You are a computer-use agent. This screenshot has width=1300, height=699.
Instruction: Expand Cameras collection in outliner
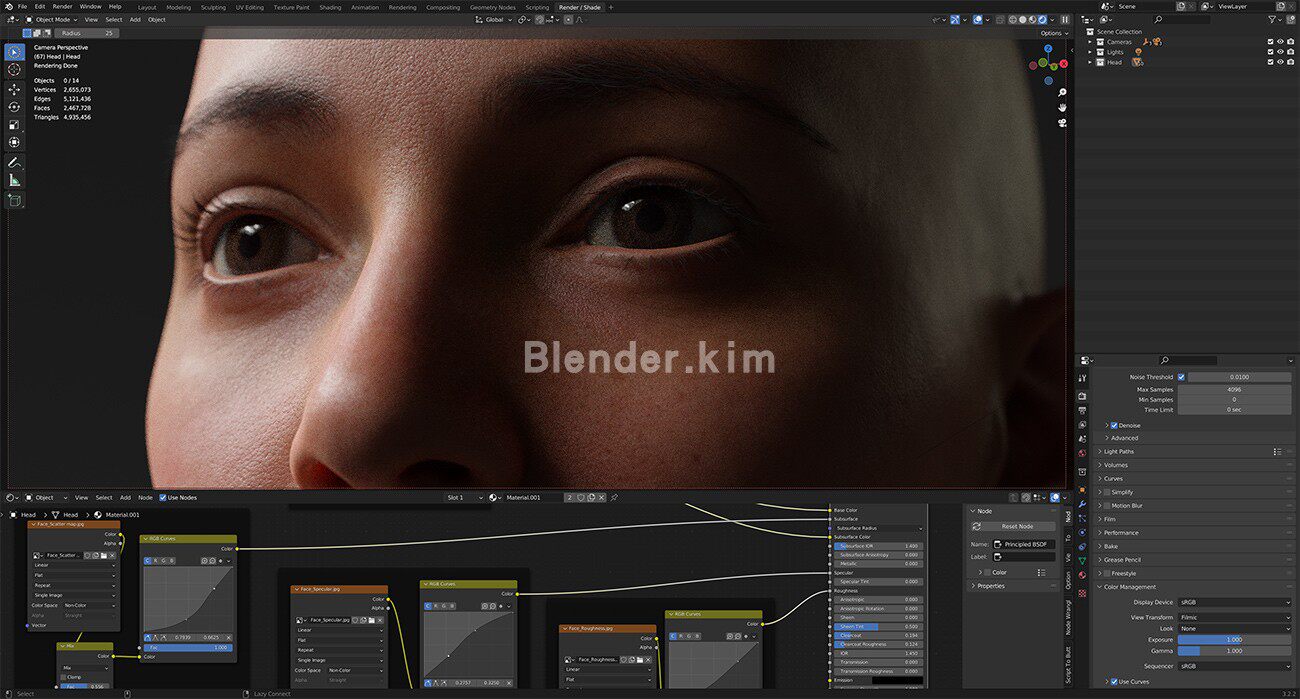1091,42
